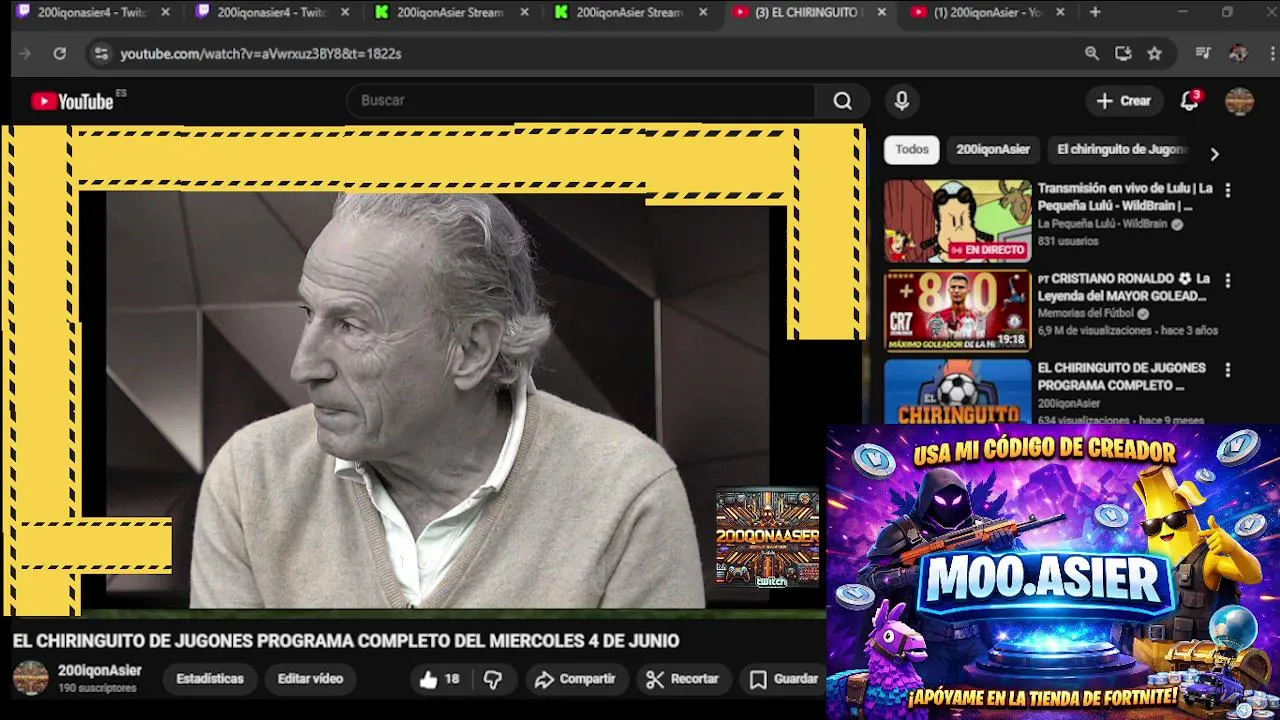Switch to '(1) 200iqonAsier' YouTube tab
1280x720 pixels.
pos(985,12)
